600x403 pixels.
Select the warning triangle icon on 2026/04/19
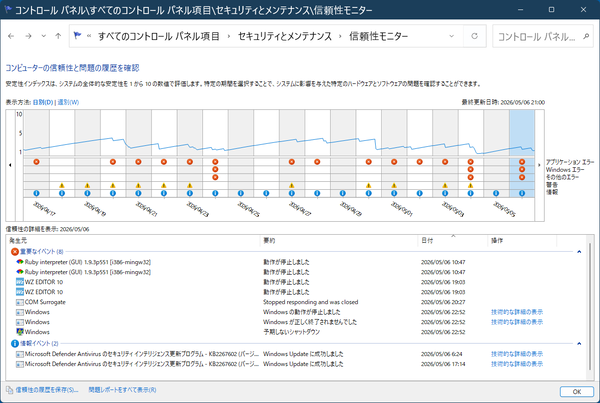[87, 186]
